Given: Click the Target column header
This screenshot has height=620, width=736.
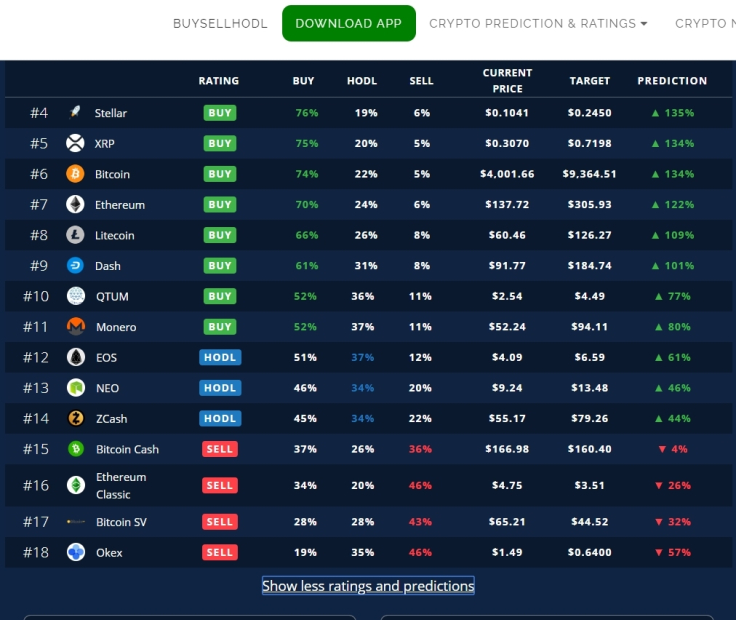Looking at the screenshot, I should (590, 81).
